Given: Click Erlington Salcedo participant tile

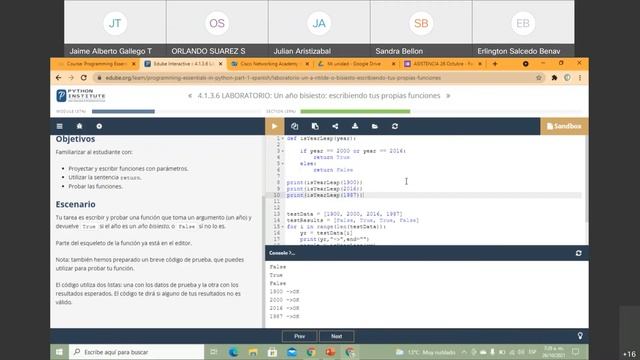Looking at the screenshot, I should coord(523,28).
